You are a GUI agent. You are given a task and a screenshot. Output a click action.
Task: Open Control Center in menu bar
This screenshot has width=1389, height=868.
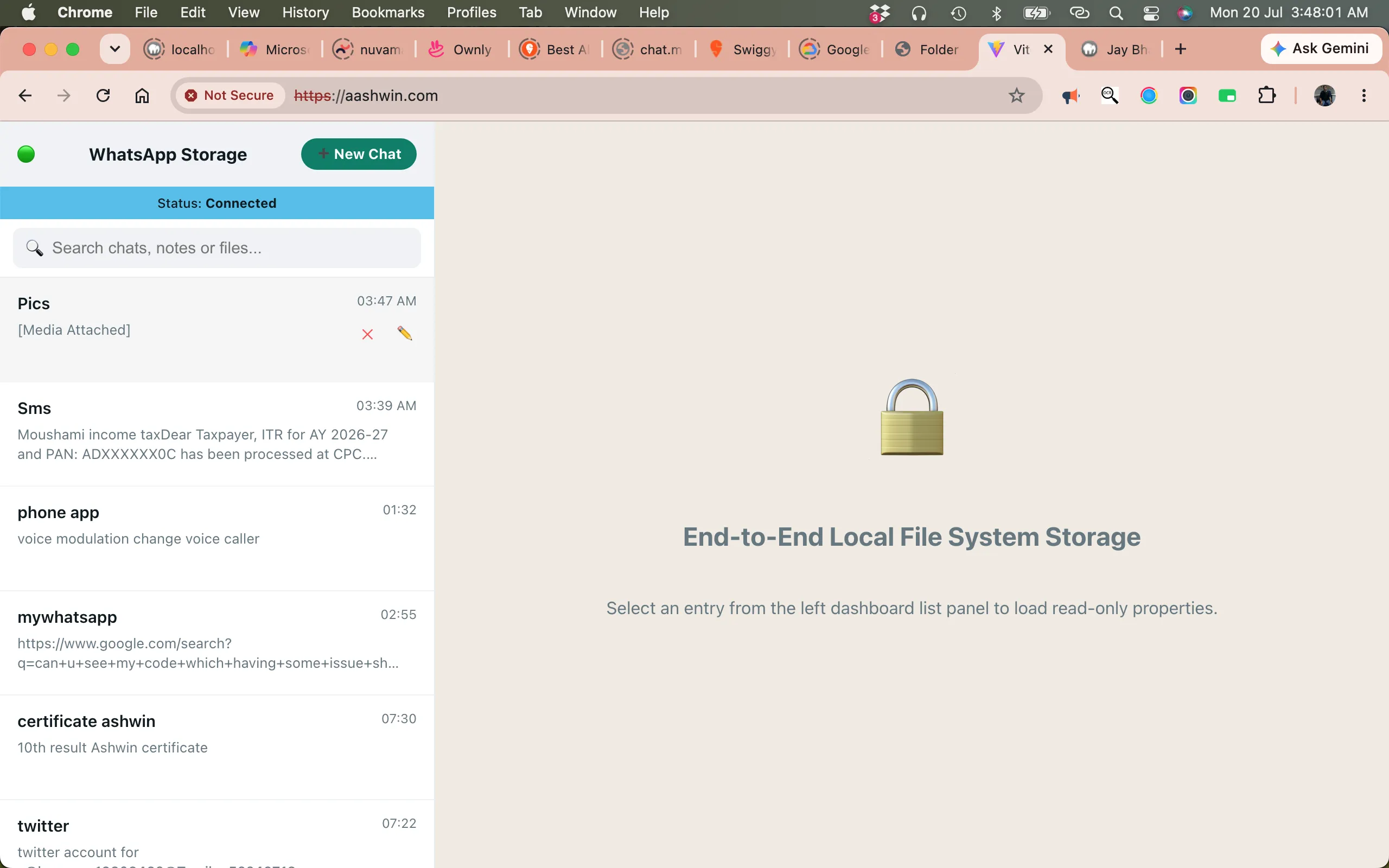(x=1151, y=12)
